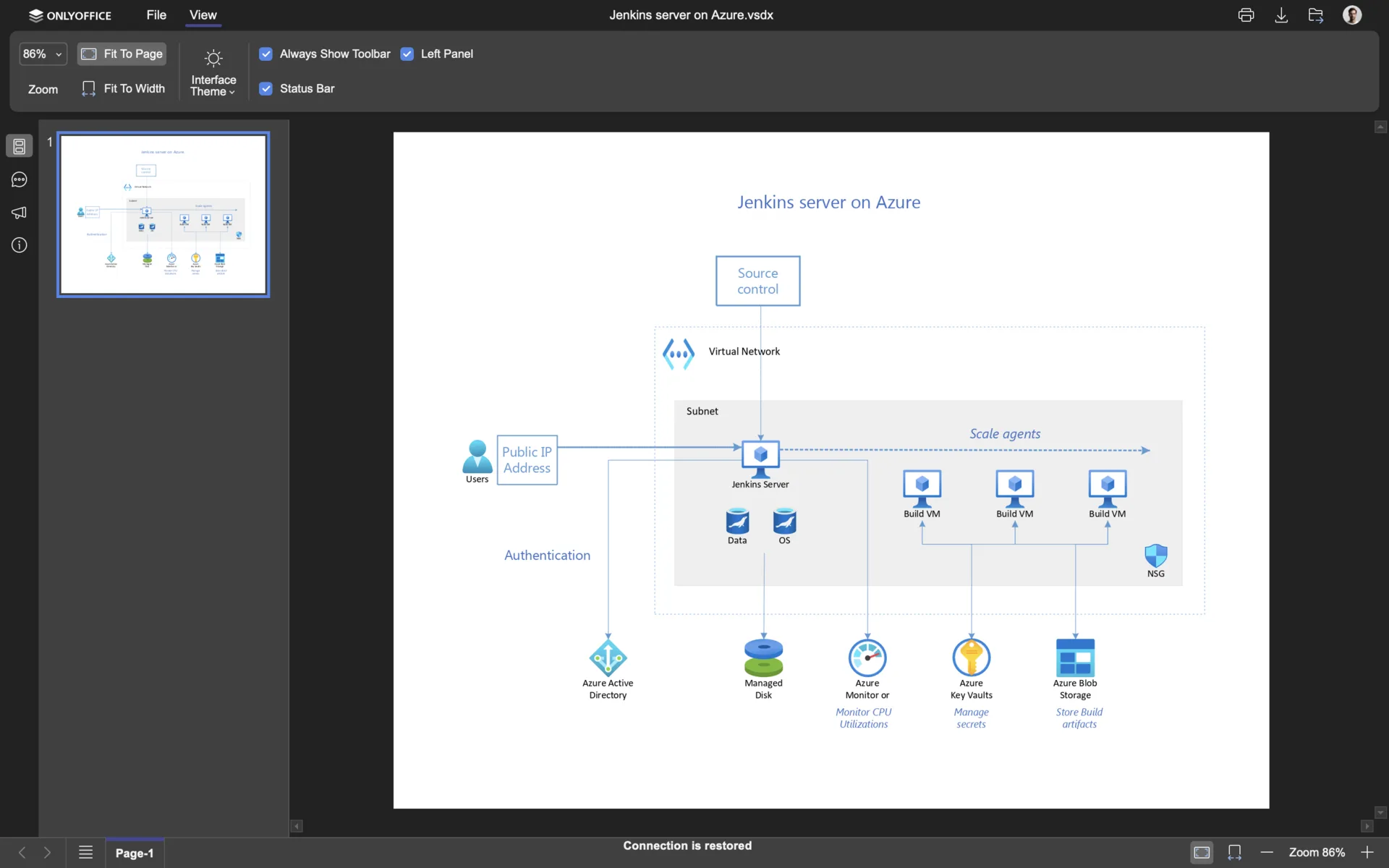1389x868 pixels.
Task: Toggle the Left Panel checkbox
Action: [x=407, y=54]
